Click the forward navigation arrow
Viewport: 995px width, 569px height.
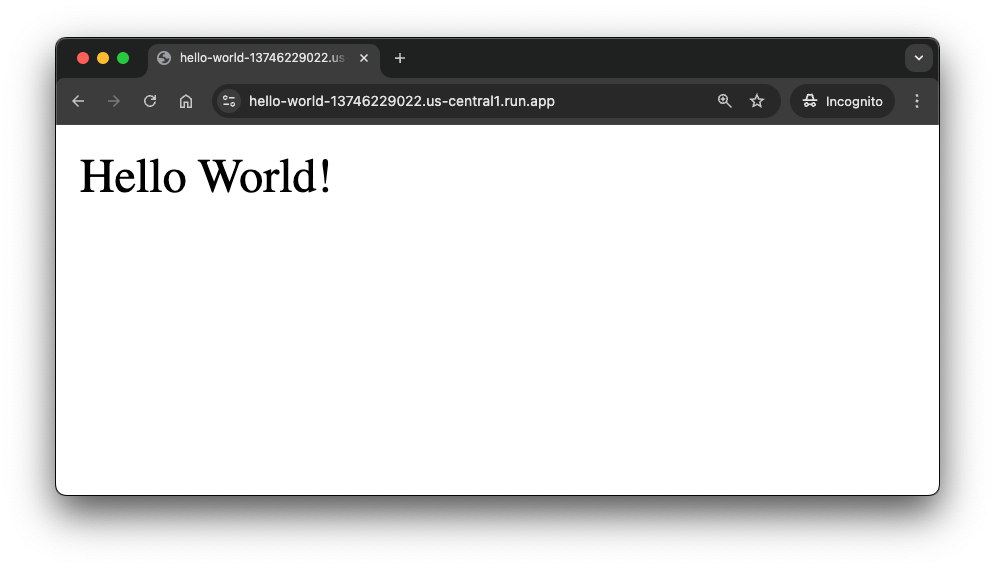(x=114, y=101)
